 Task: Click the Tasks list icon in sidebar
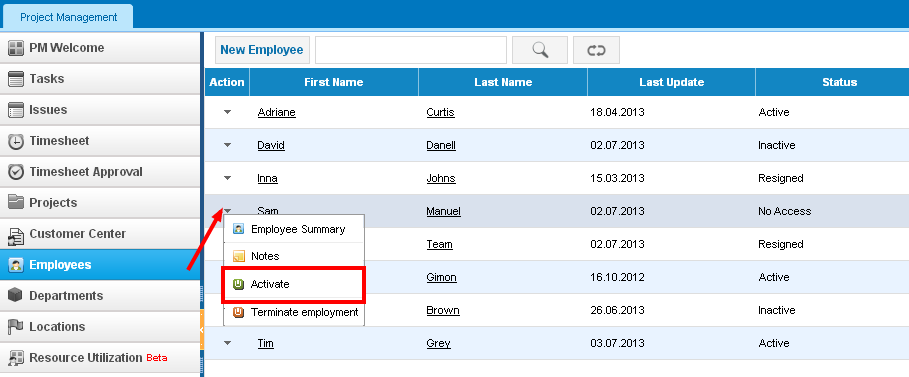coord(16,79)
